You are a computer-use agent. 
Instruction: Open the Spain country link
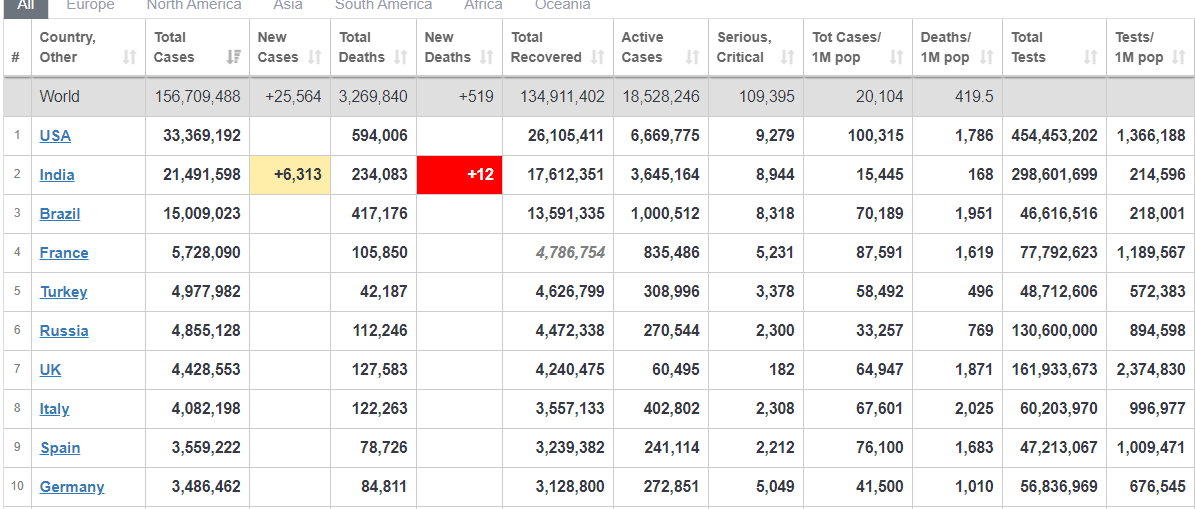point(60,447)
